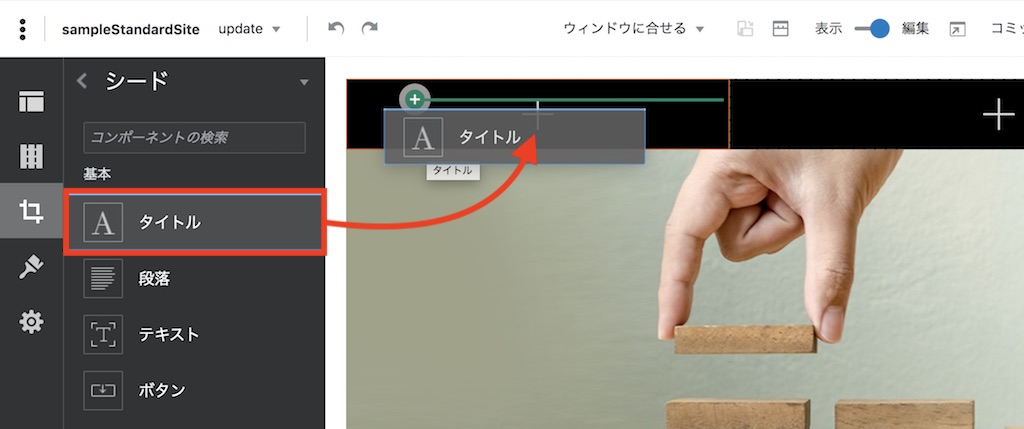Click the undo arrow

tap(336, 28)
